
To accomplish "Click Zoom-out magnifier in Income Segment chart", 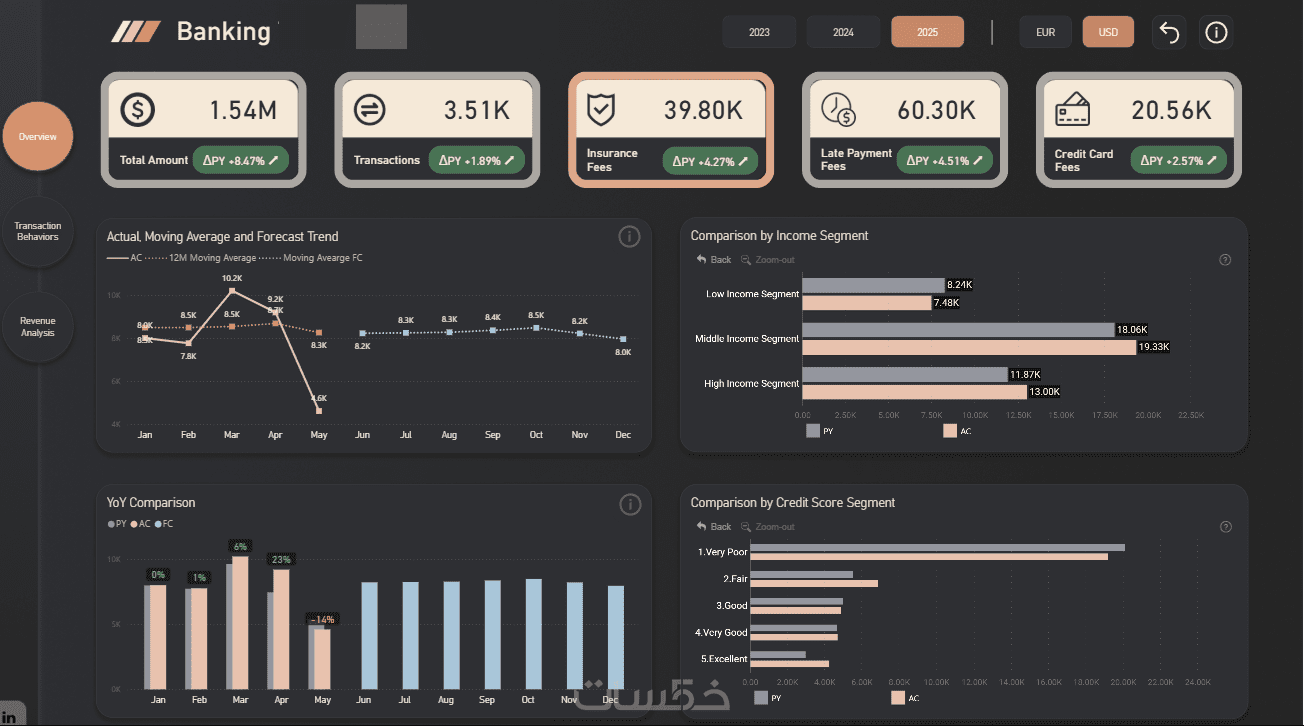I will (x=746, y=260).
